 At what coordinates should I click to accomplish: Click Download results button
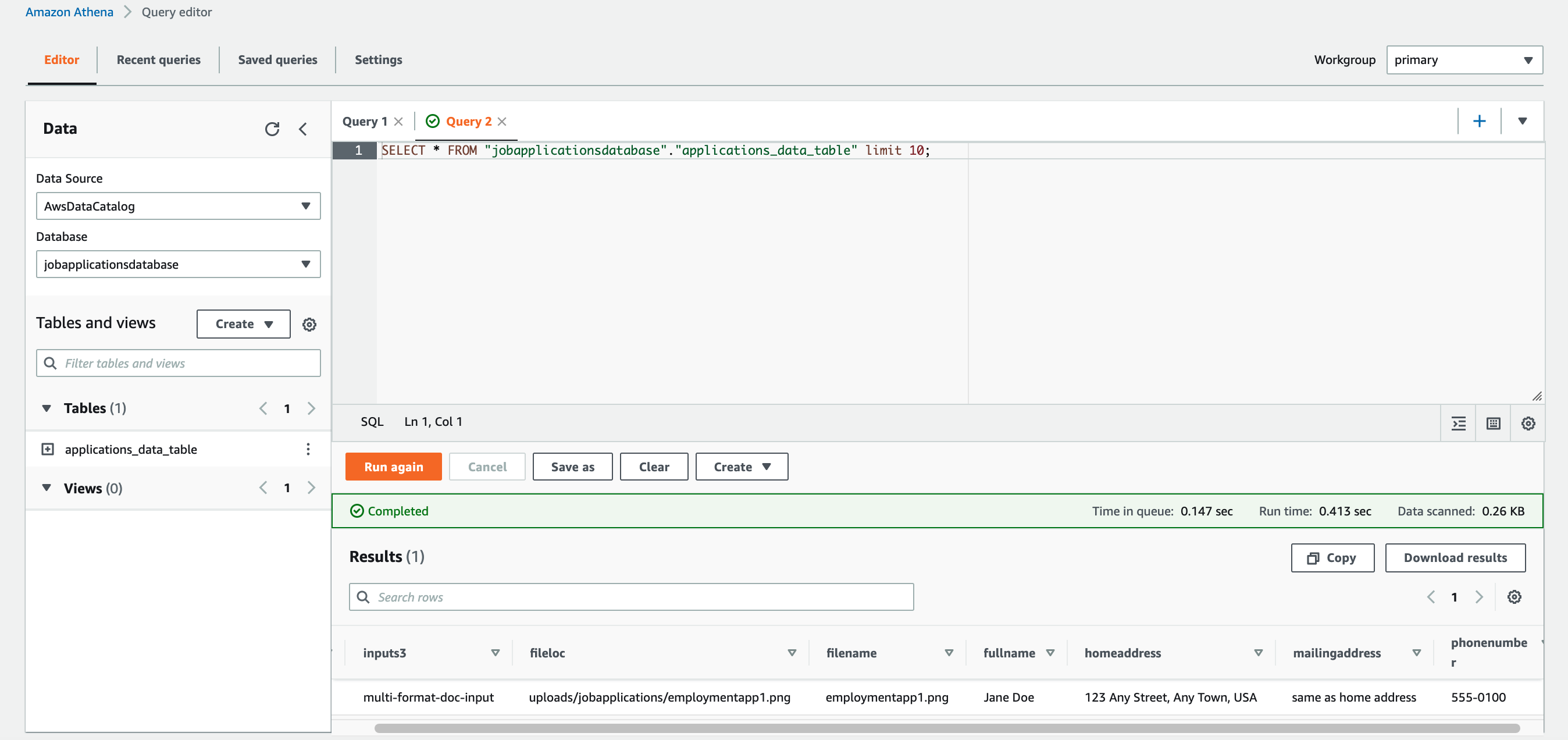(x=1455, y=557)
